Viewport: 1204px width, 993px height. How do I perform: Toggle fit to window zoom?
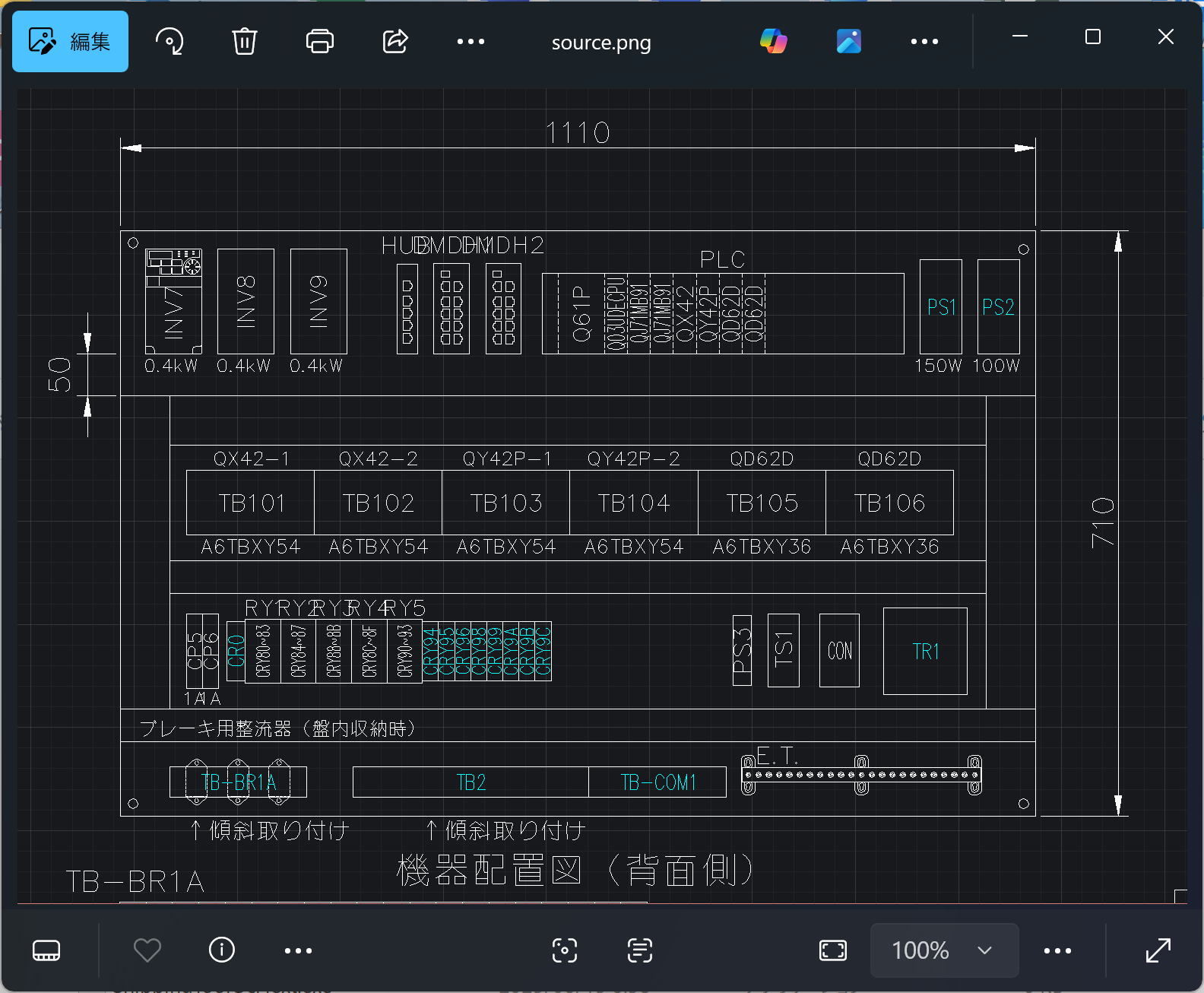pyautogui.click(x=832, y=950)
